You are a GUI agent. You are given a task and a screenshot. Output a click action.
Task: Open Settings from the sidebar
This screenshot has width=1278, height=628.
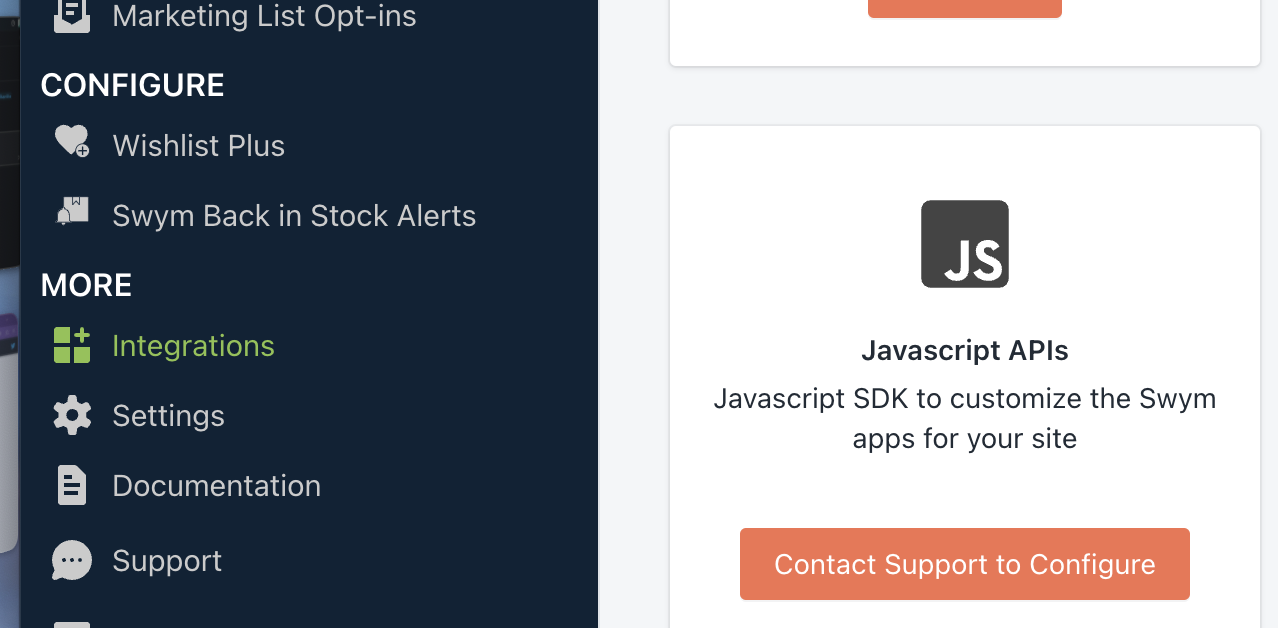(168, 416)
